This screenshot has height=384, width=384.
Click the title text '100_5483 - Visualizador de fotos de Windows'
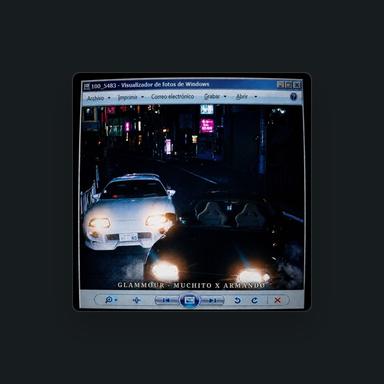[x=150, y=85]
